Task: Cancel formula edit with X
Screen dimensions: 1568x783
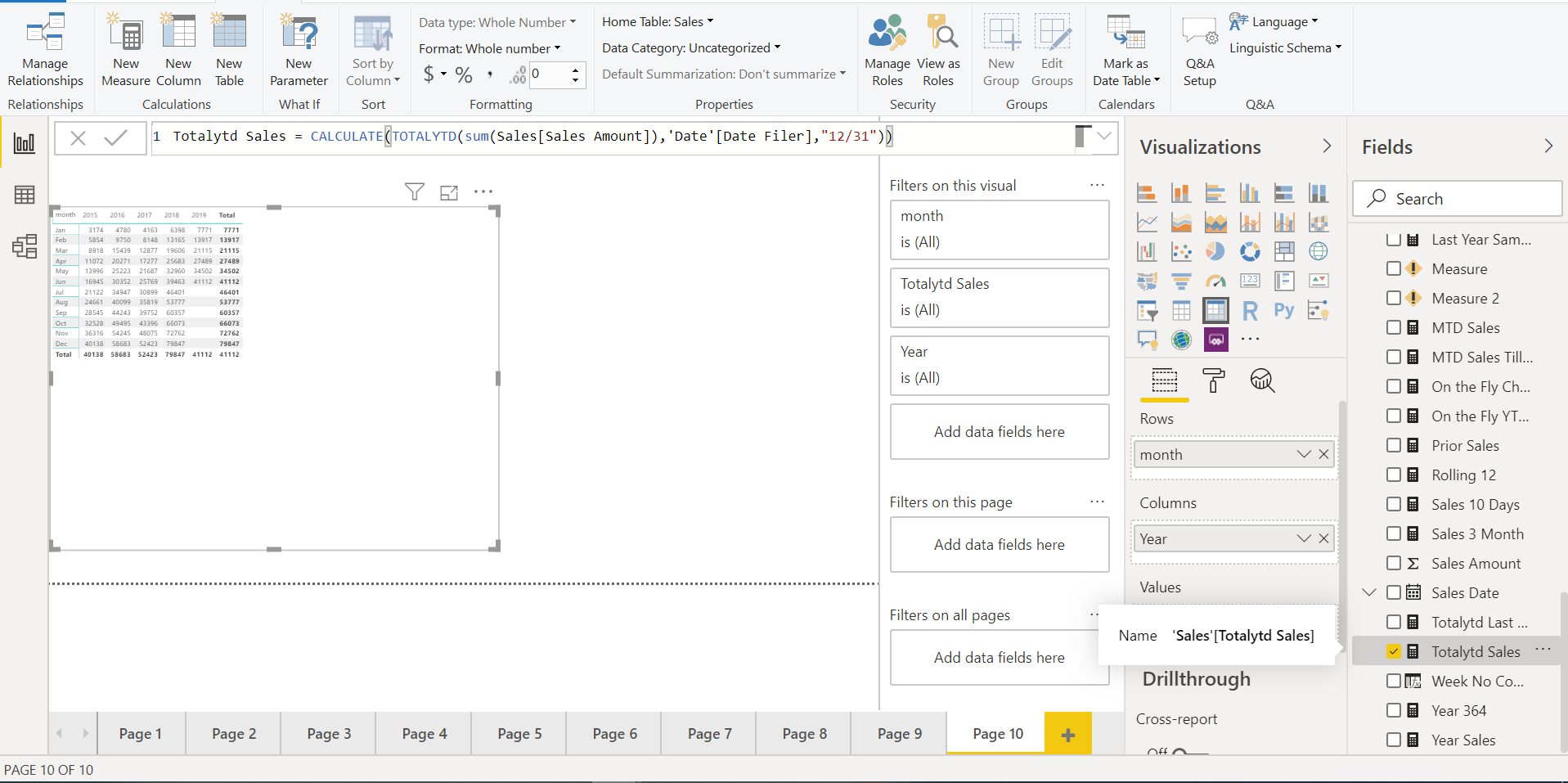Action: click(x=78, y=137)
